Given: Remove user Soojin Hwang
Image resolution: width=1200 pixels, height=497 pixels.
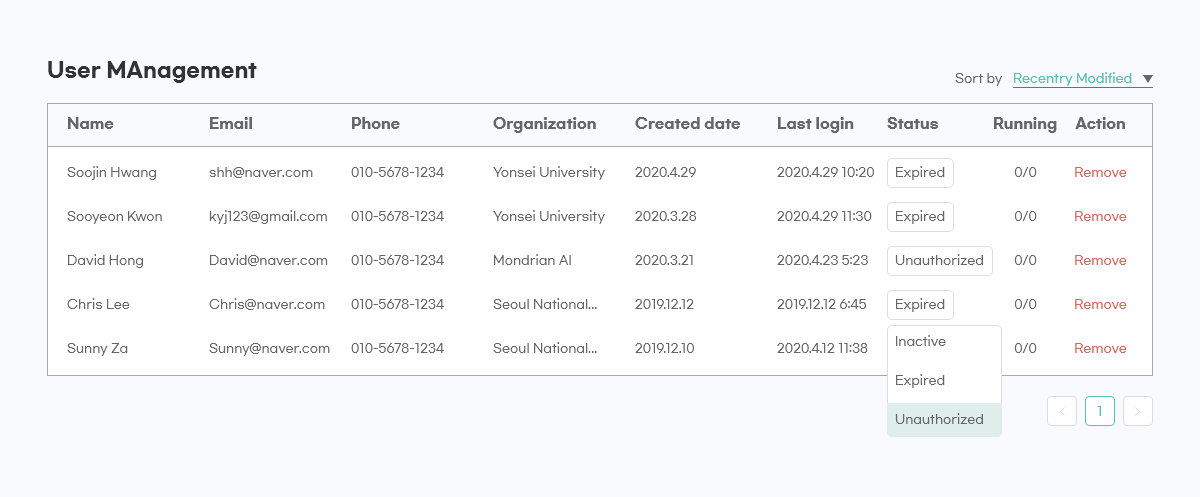Looking at the screenshot, I should pos(1100,172).
